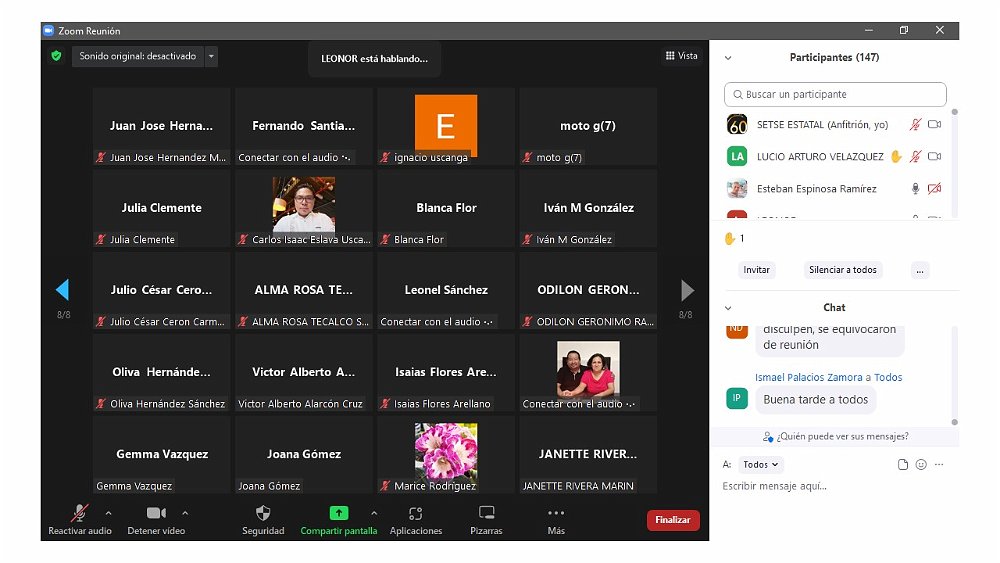Click the green Compartir pantalla icon
Image resolution: width=1000 pixels, height=563 pixels.
pos(339,513)
